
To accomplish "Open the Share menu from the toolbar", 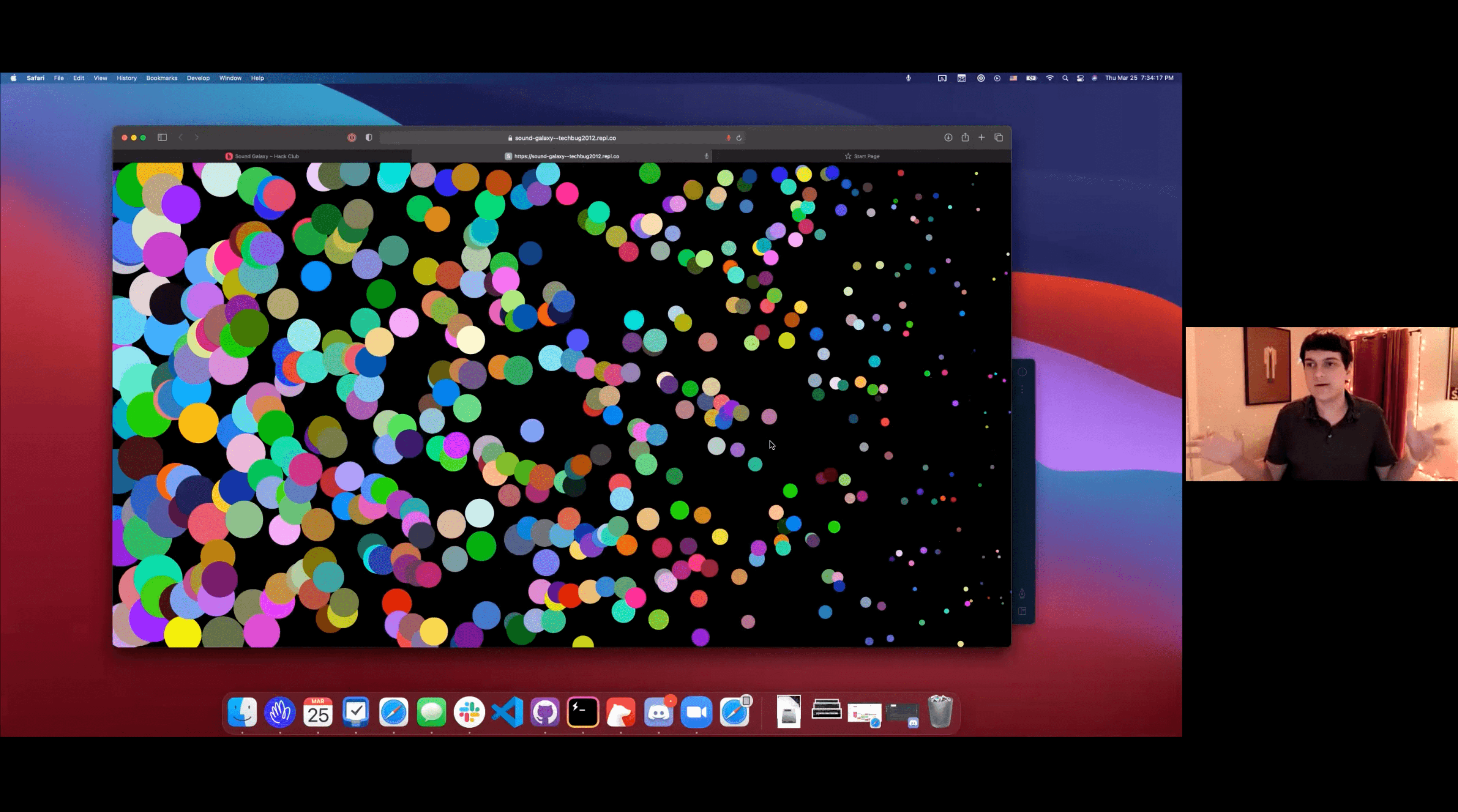I will coord(965,137).
